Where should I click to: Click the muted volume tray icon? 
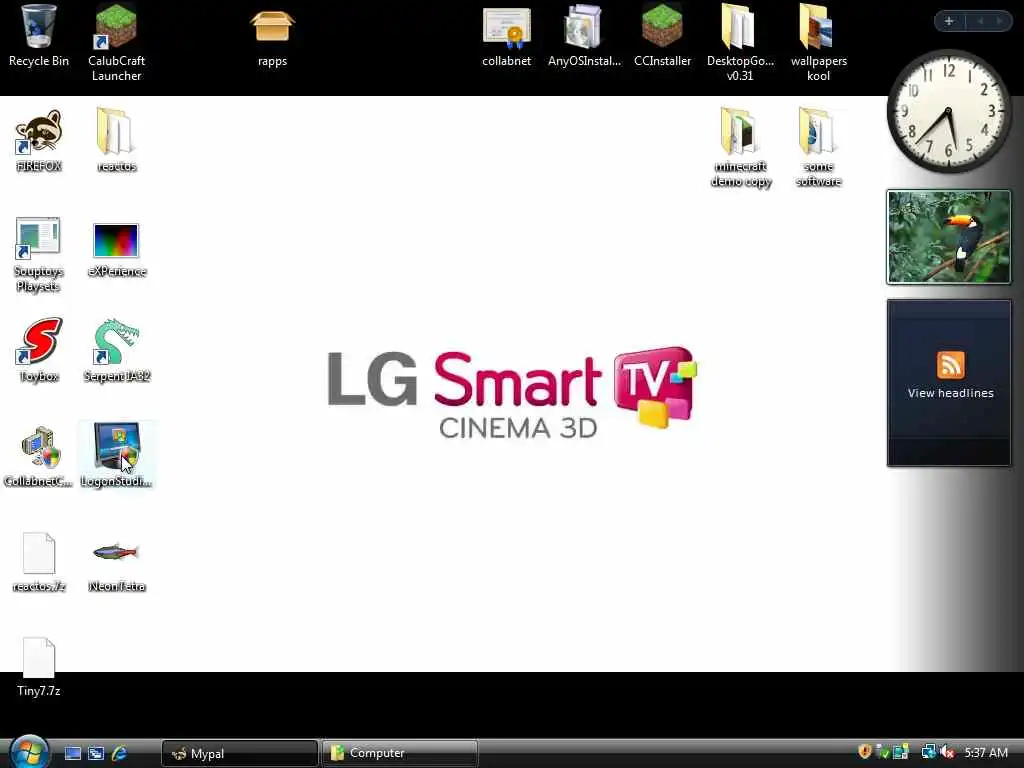pos(948,752)
